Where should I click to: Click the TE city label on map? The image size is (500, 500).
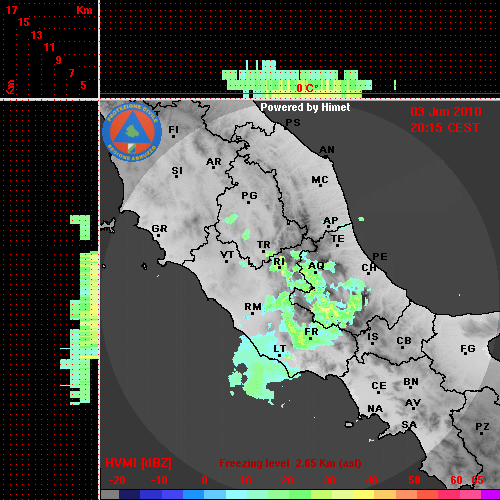[x=338, y=239]
